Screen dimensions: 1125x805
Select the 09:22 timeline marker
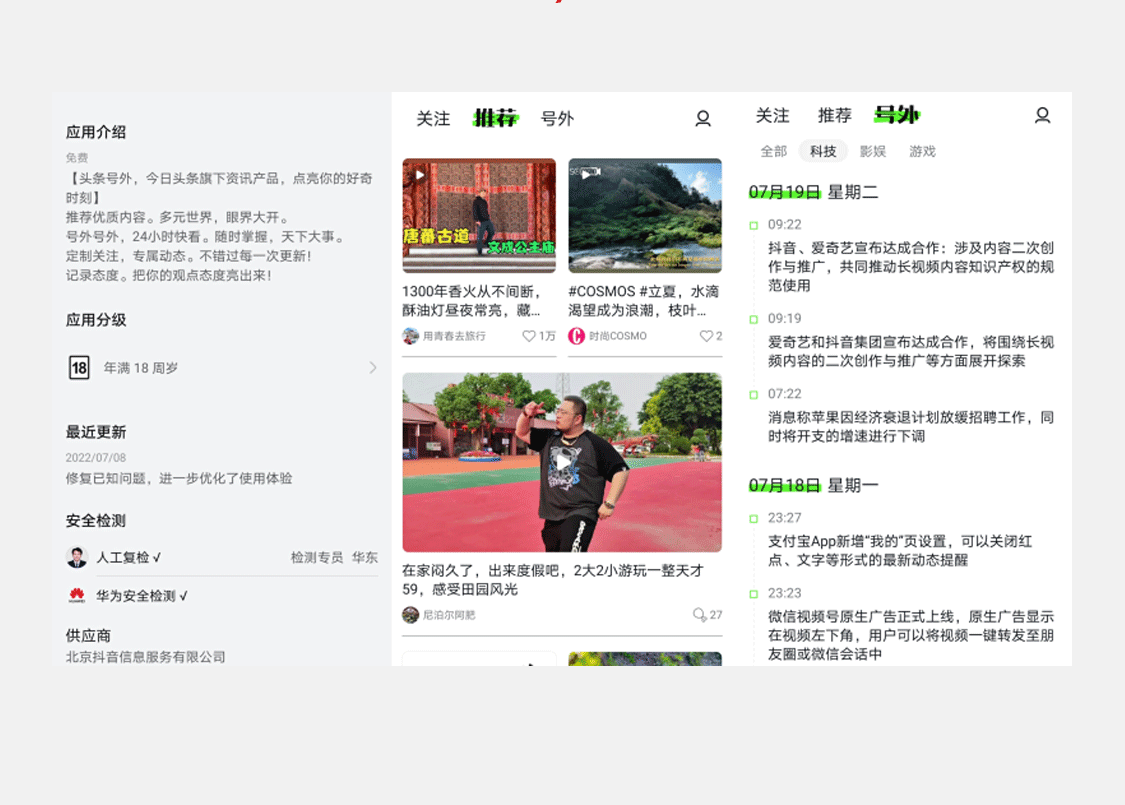coord(753,225)
